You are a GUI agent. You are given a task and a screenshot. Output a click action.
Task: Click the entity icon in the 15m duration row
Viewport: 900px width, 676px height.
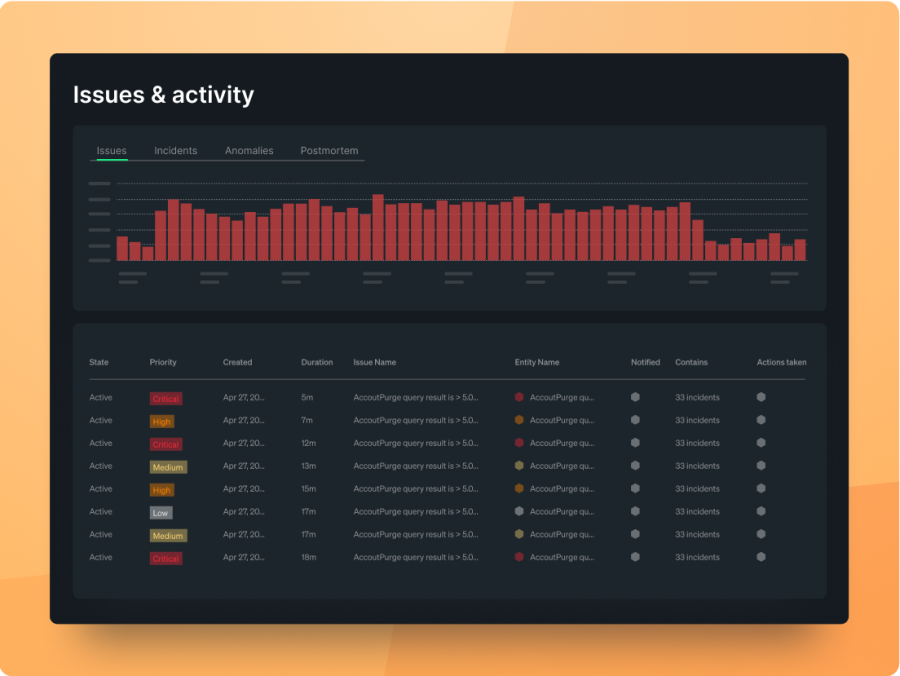[x=519, y=489]
